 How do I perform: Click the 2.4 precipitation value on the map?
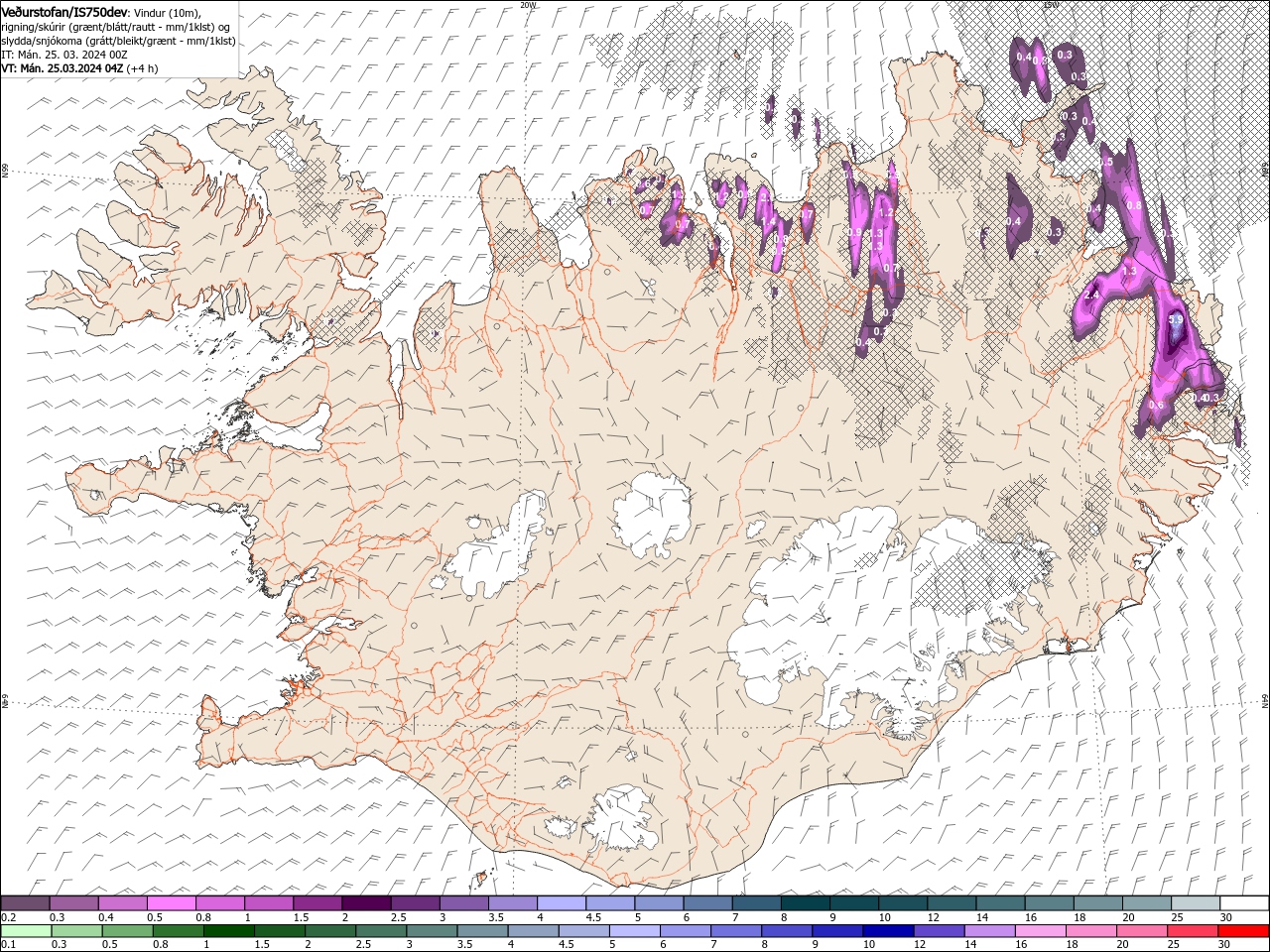tap(1092, 296)
